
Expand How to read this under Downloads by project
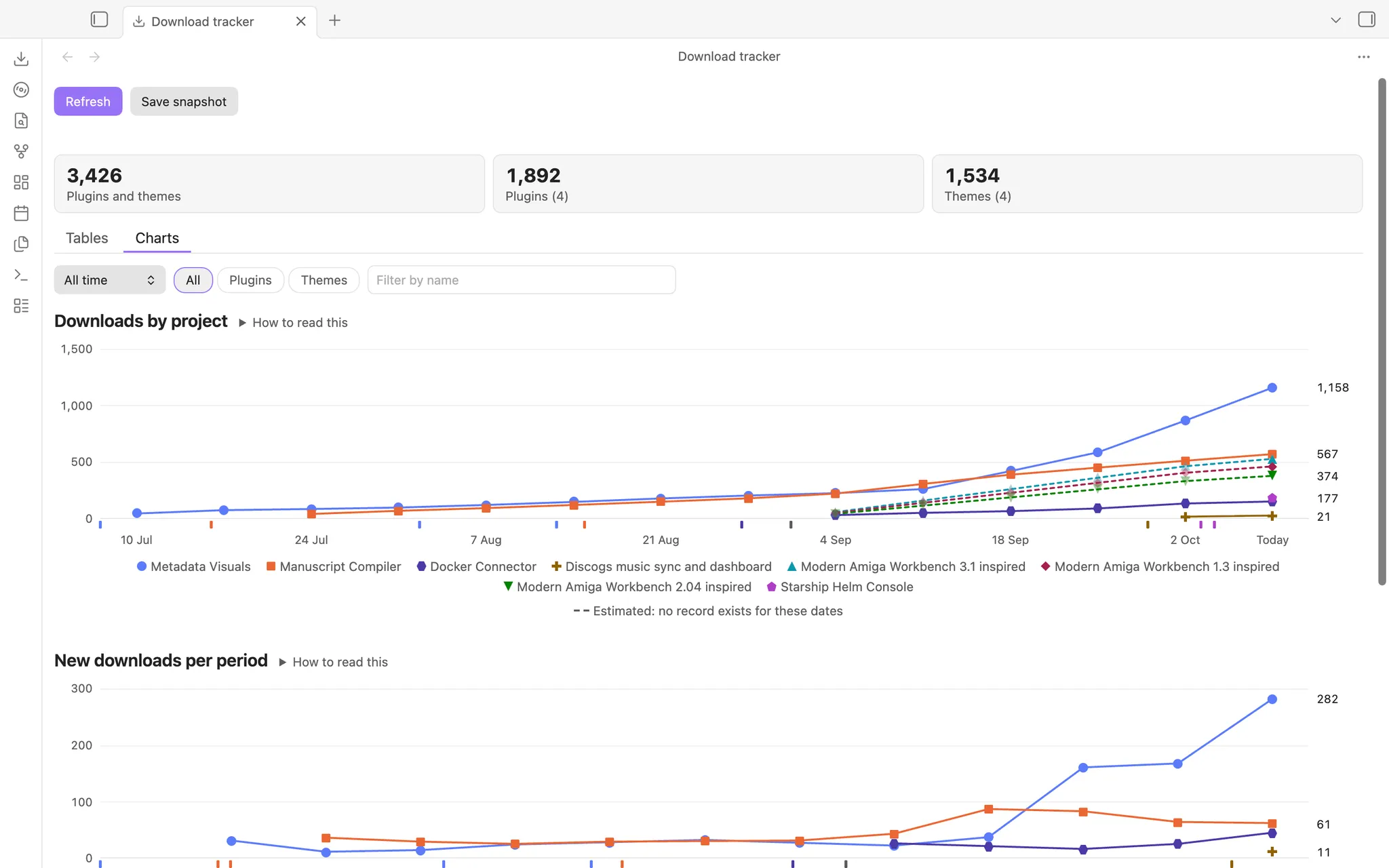[x=293, y=323]
